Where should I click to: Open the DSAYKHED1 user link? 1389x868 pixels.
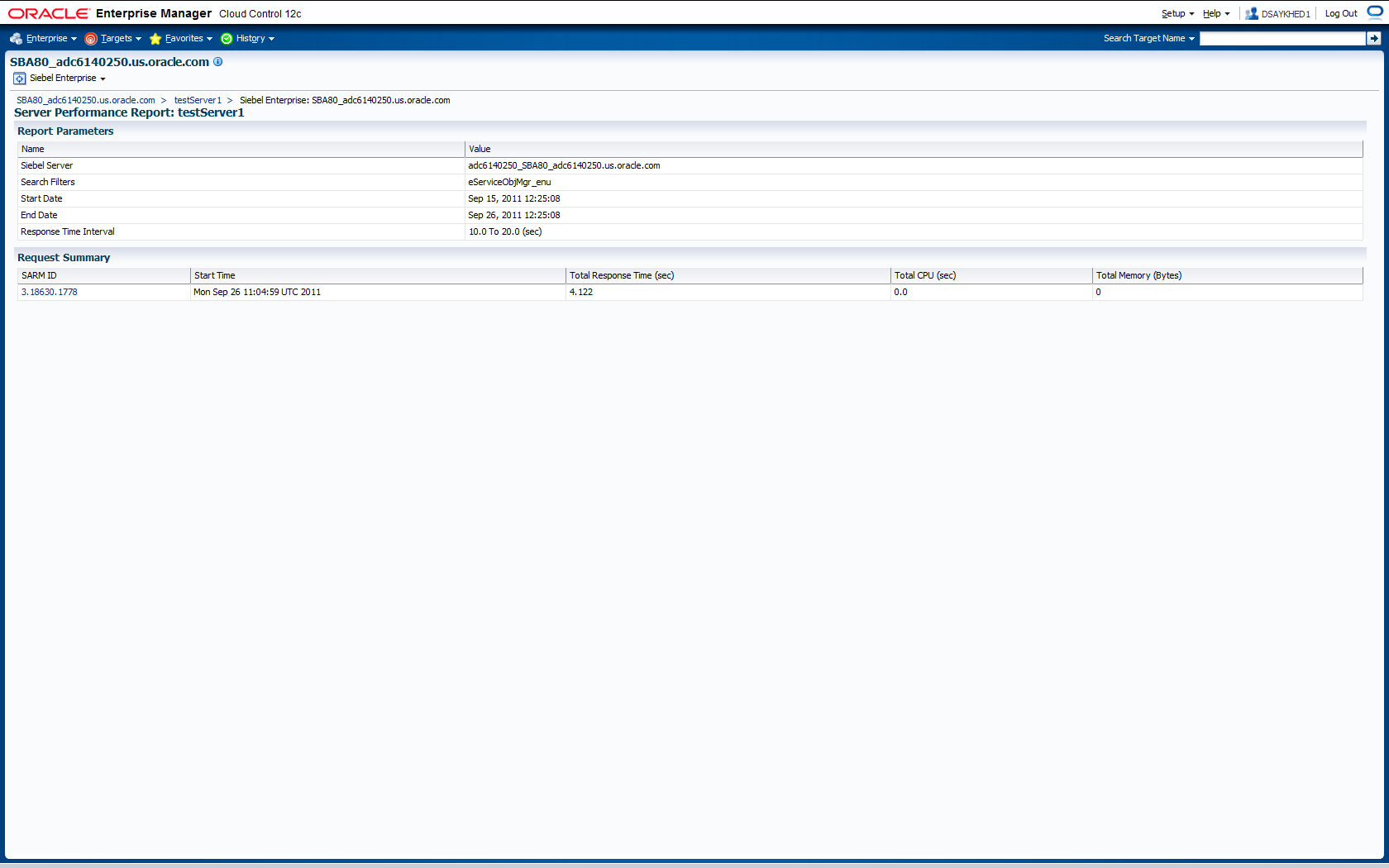click(x=1286, y=14)
